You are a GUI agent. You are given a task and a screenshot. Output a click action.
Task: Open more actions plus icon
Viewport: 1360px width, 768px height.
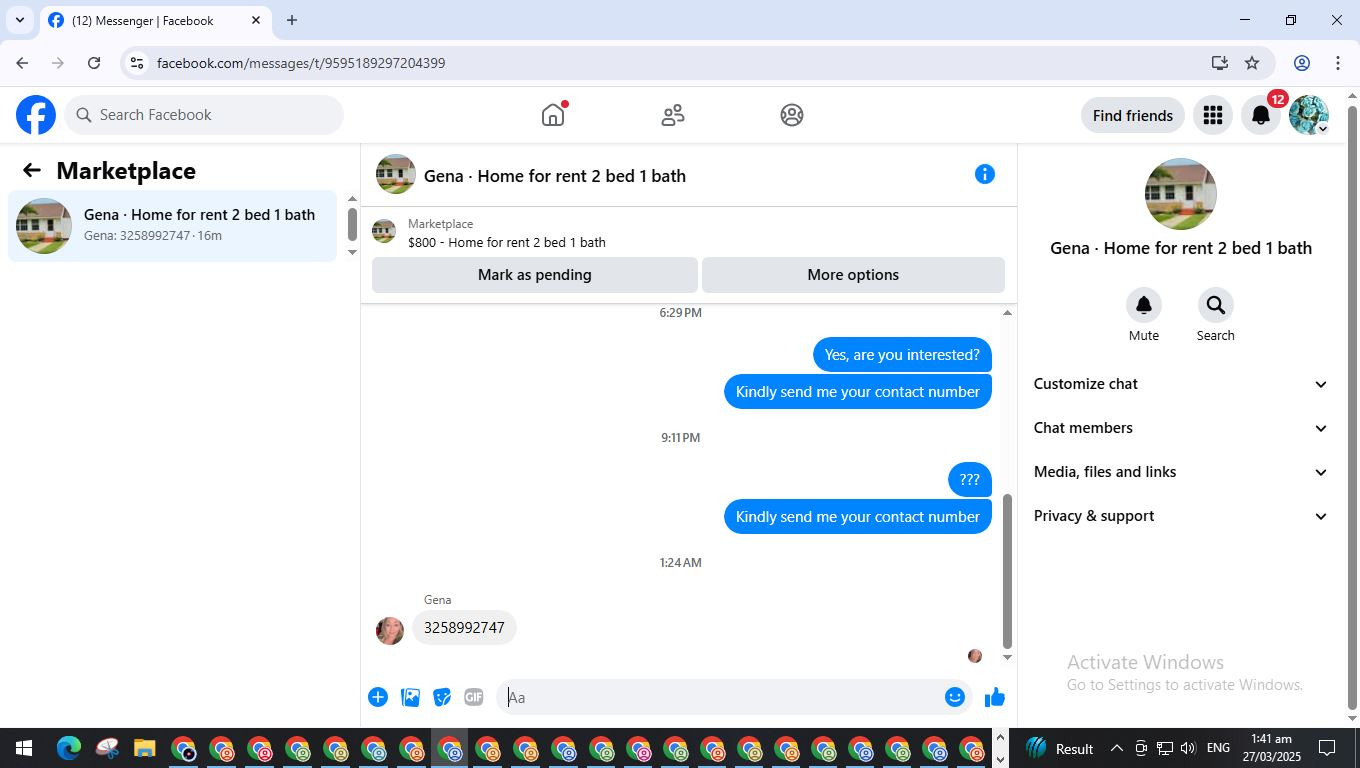coord(378,697)
